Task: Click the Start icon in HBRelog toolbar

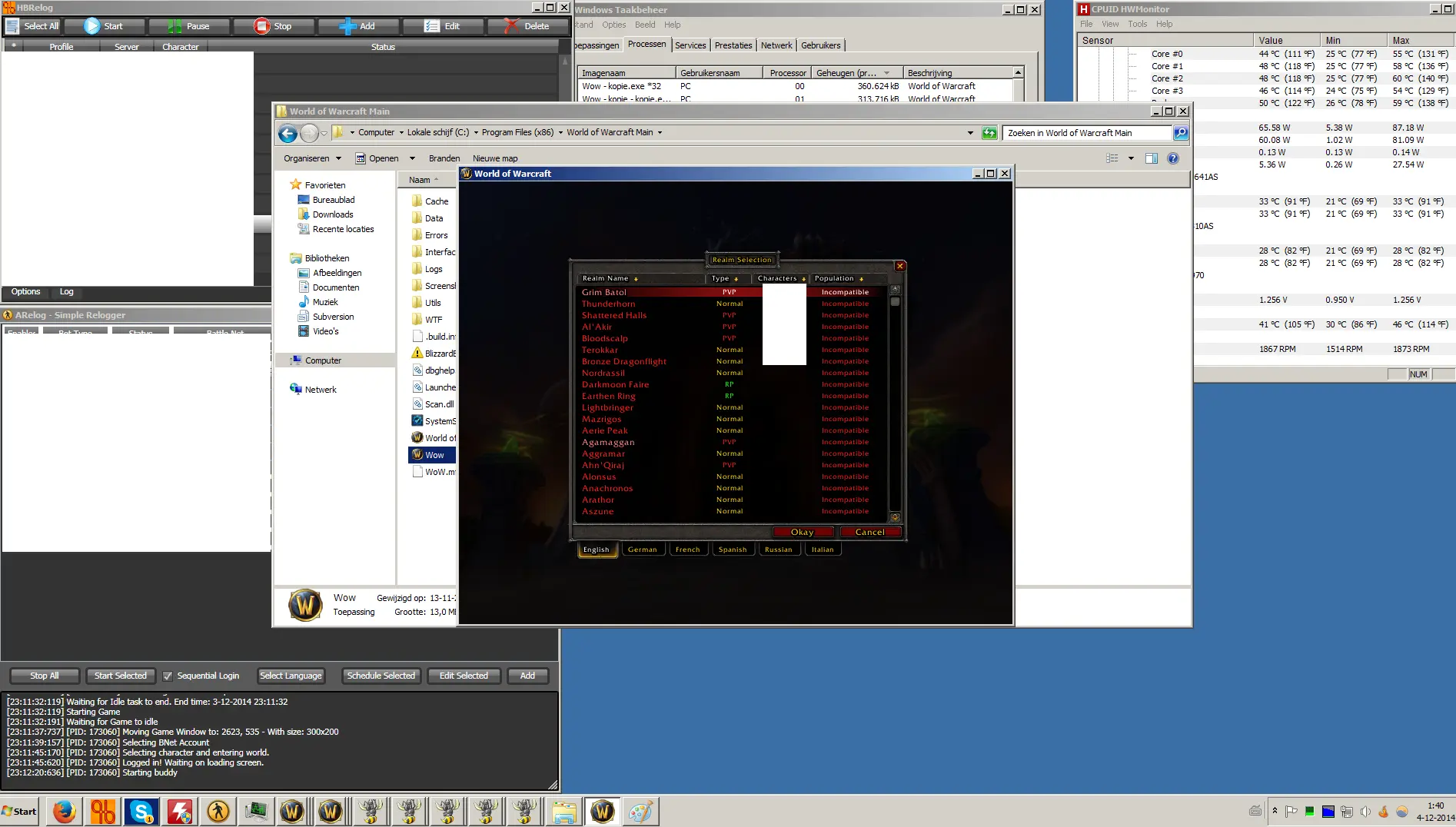Action: [x=92, y=26]
